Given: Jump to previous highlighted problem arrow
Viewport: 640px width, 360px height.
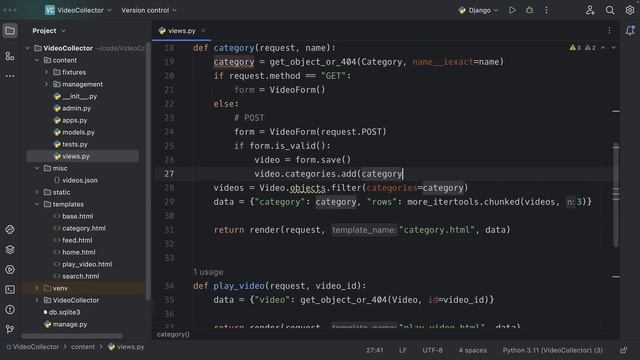Looking at the screenshot, I should tap(603, 48).
